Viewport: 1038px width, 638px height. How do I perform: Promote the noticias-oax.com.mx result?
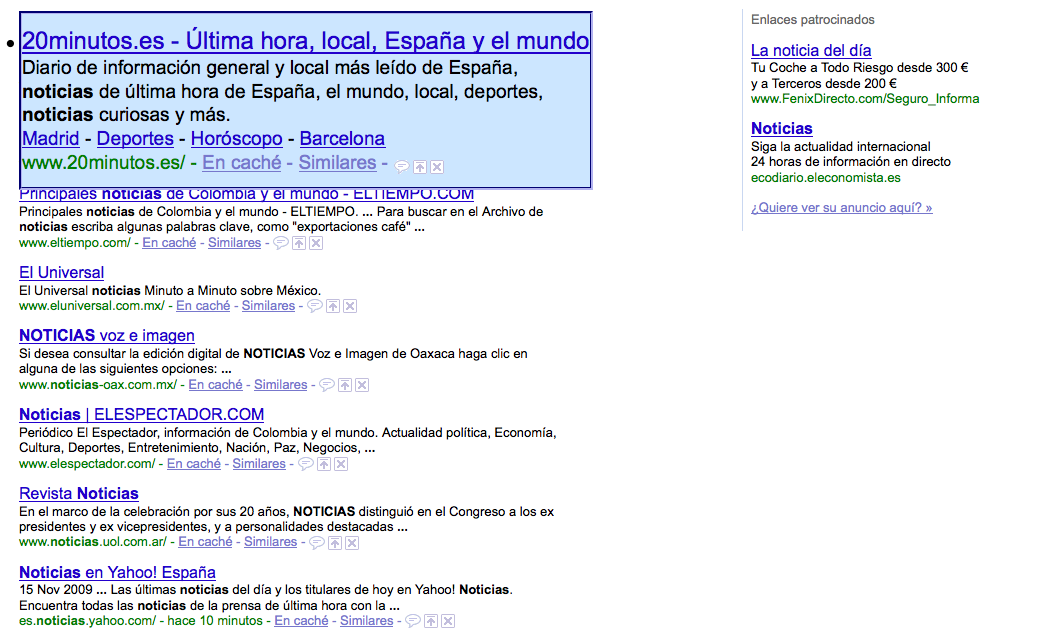(x=345, y=385)
